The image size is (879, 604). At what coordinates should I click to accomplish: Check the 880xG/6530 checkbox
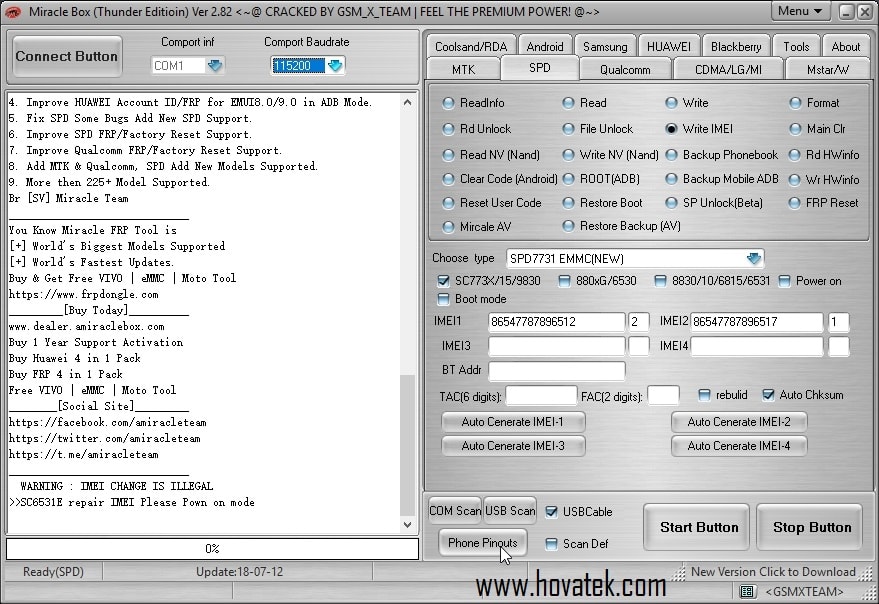coord(565,281)
